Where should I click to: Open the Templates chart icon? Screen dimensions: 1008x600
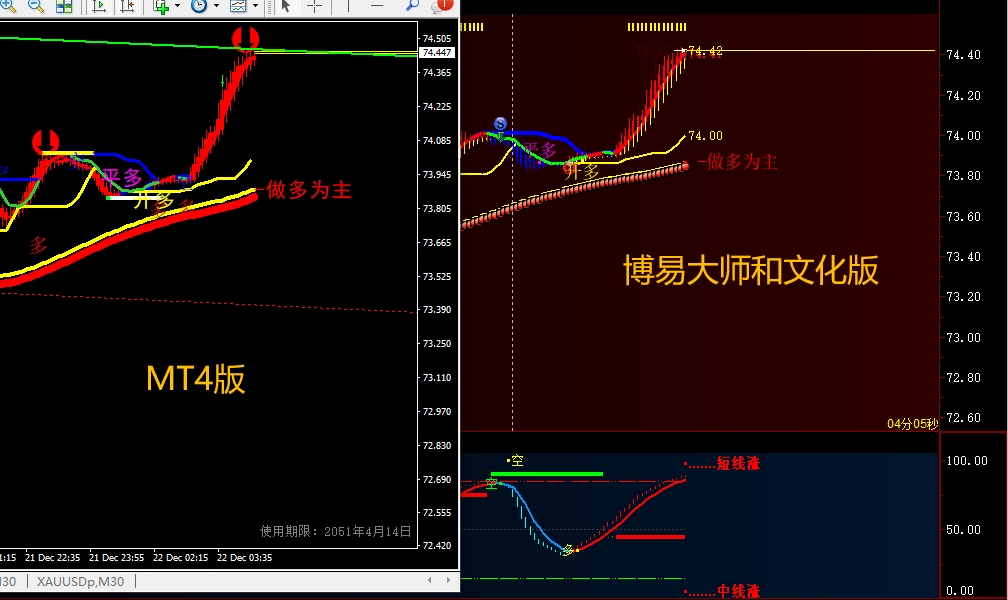(x=238, y=6)
